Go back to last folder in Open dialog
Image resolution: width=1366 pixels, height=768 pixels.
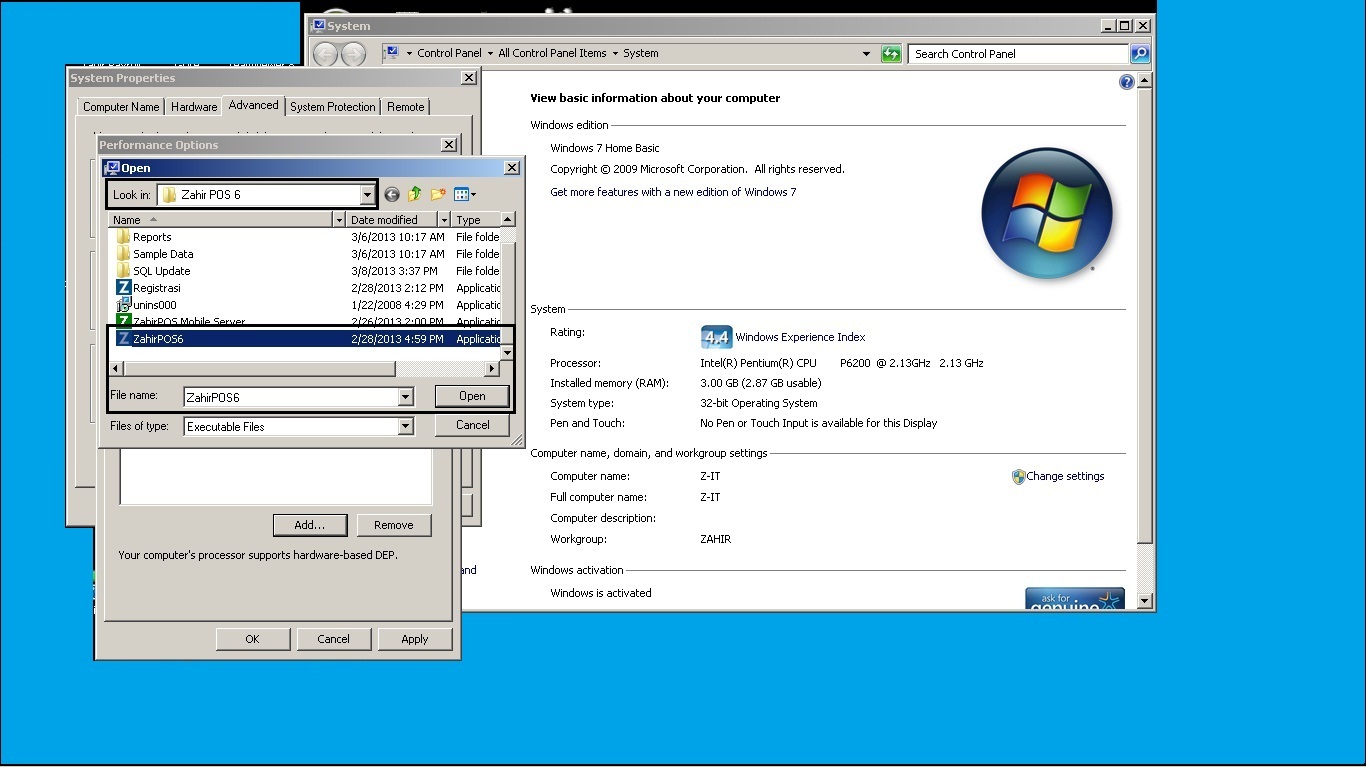392,195
